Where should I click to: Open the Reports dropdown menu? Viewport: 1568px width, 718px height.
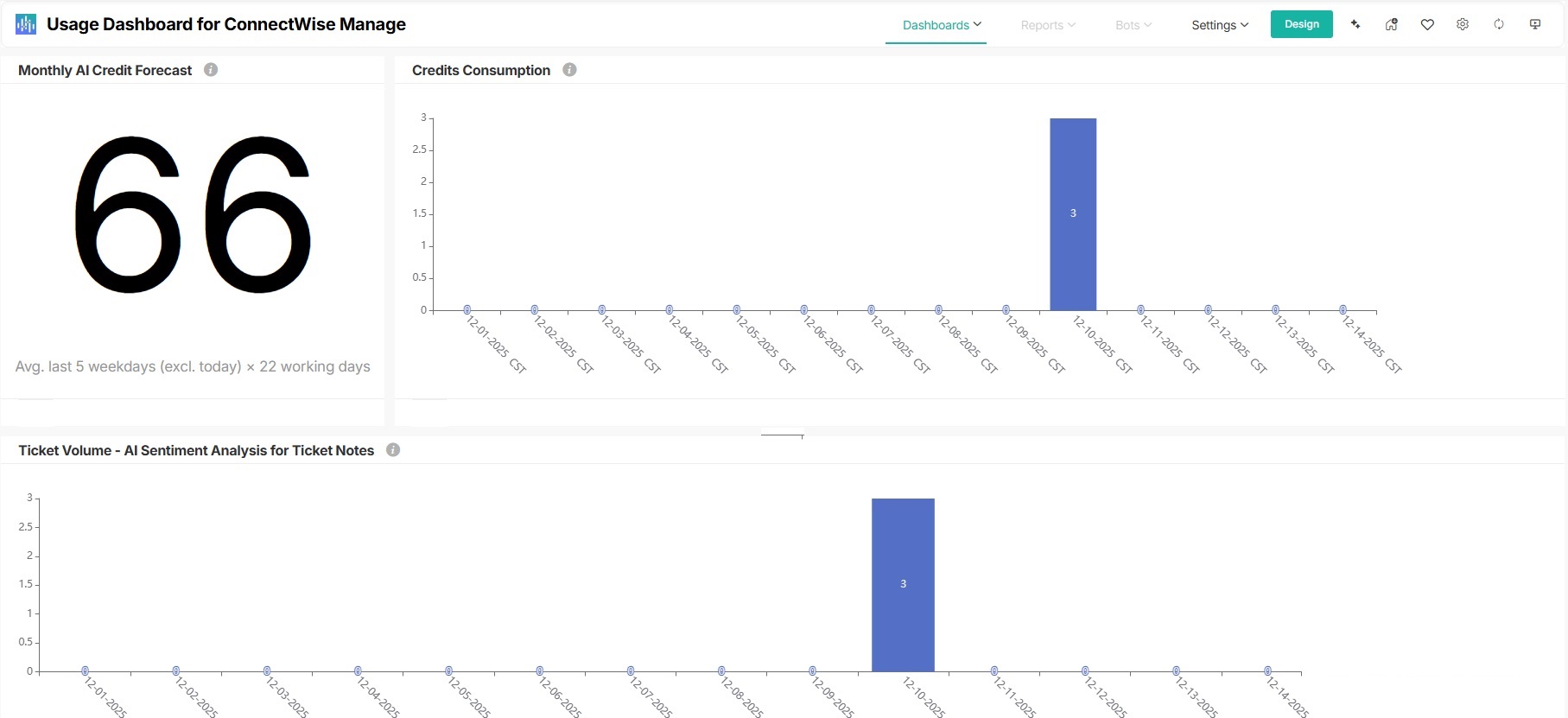point(1048,25)
